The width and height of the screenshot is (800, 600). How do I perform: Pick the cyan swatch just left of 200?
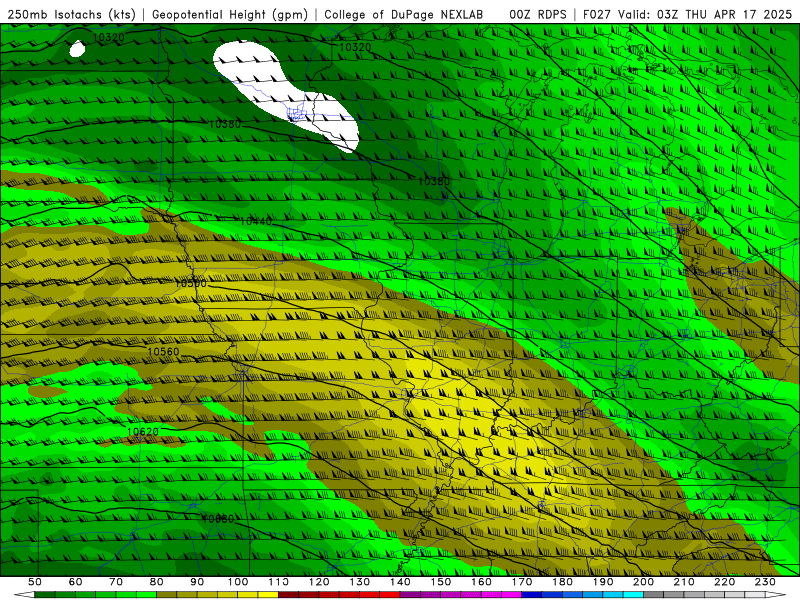[634, 595]
